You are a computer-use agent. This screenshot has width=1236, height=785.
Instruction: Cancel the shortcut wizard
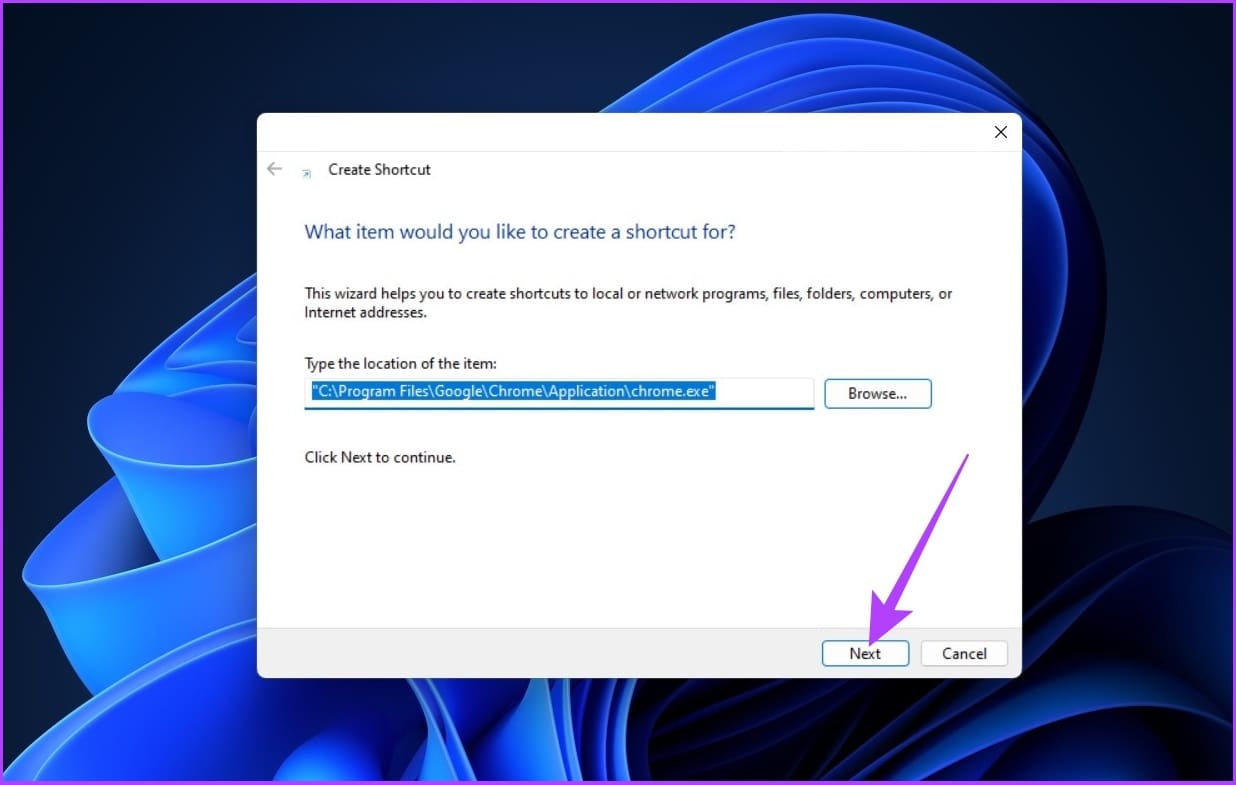[964, 653]
